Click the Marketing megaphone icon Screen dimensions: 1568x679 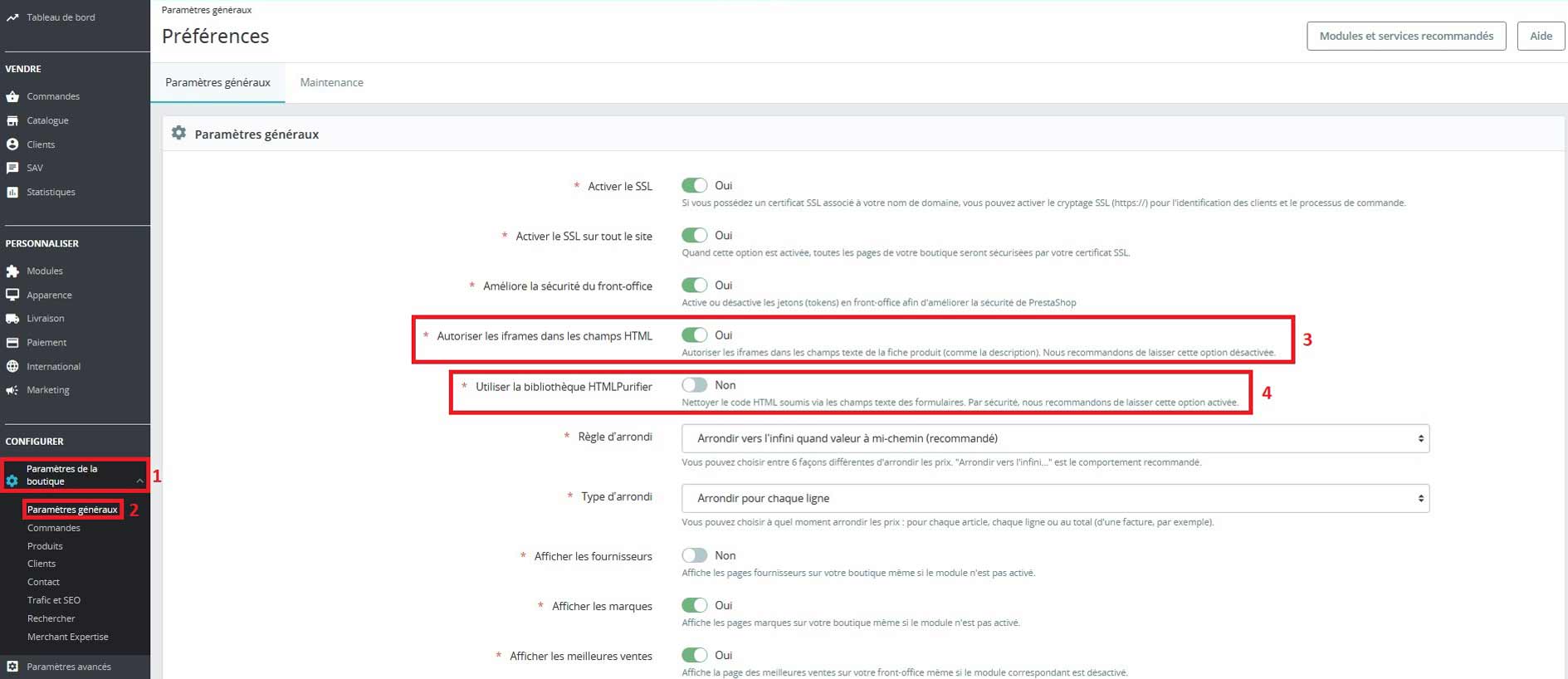12,390
